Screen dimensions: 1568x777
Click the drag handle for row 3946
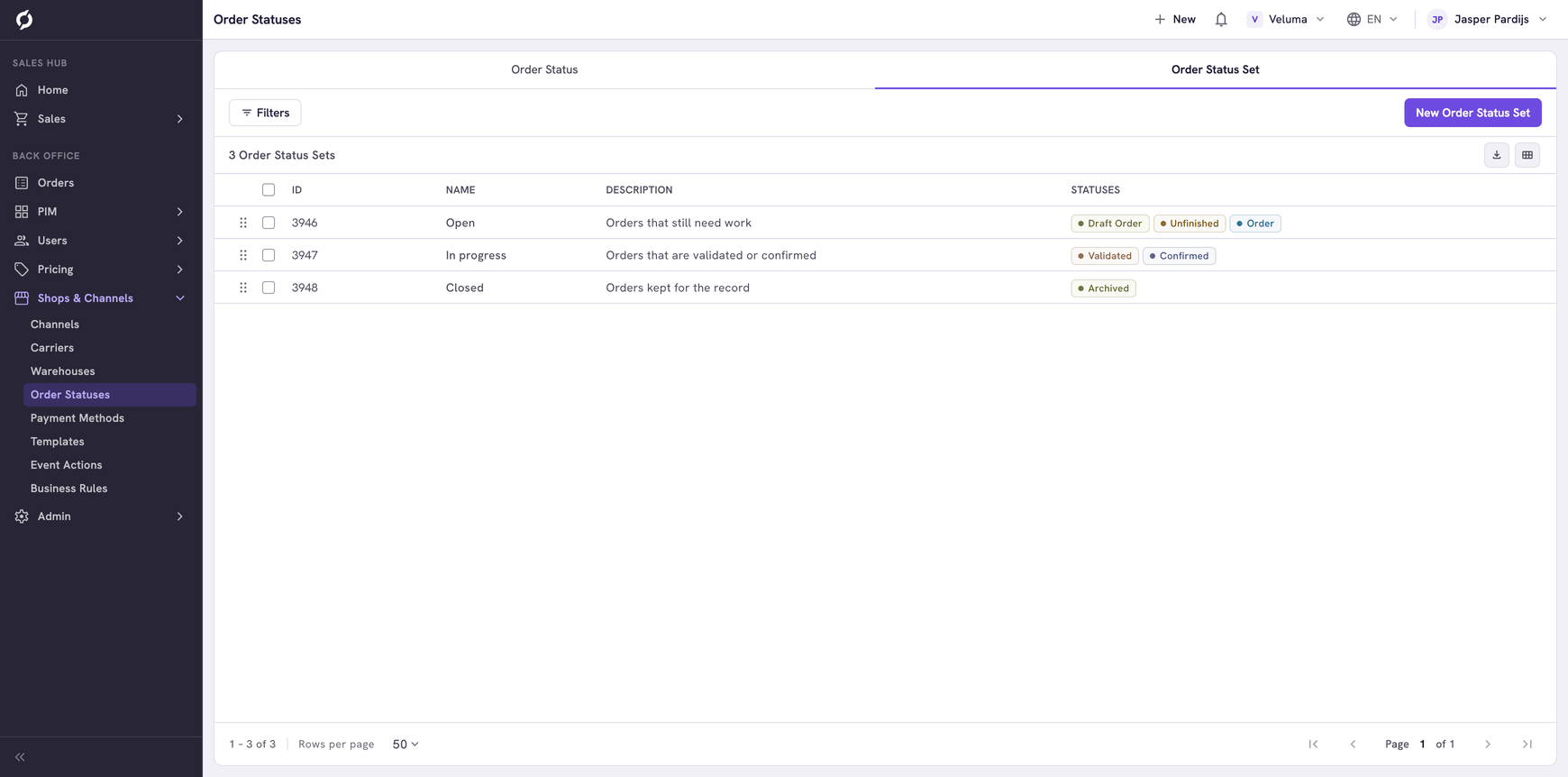click(243, 223)
